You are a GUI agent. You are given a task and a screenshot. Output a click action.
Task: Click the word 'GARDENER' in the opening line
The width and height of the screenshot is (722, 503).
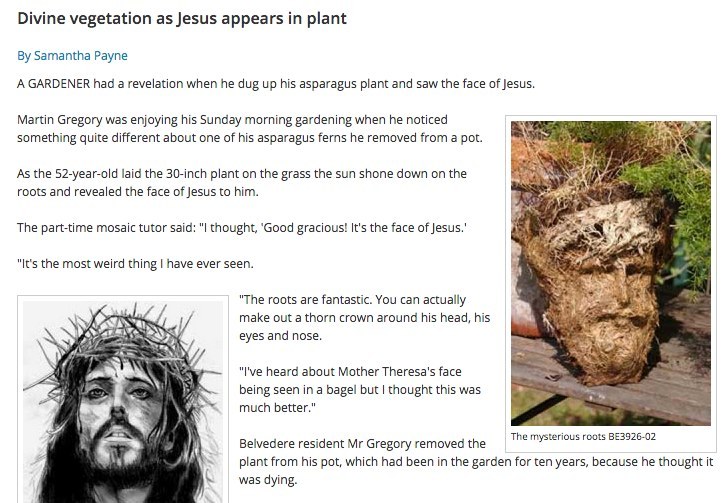pos(59,84)
